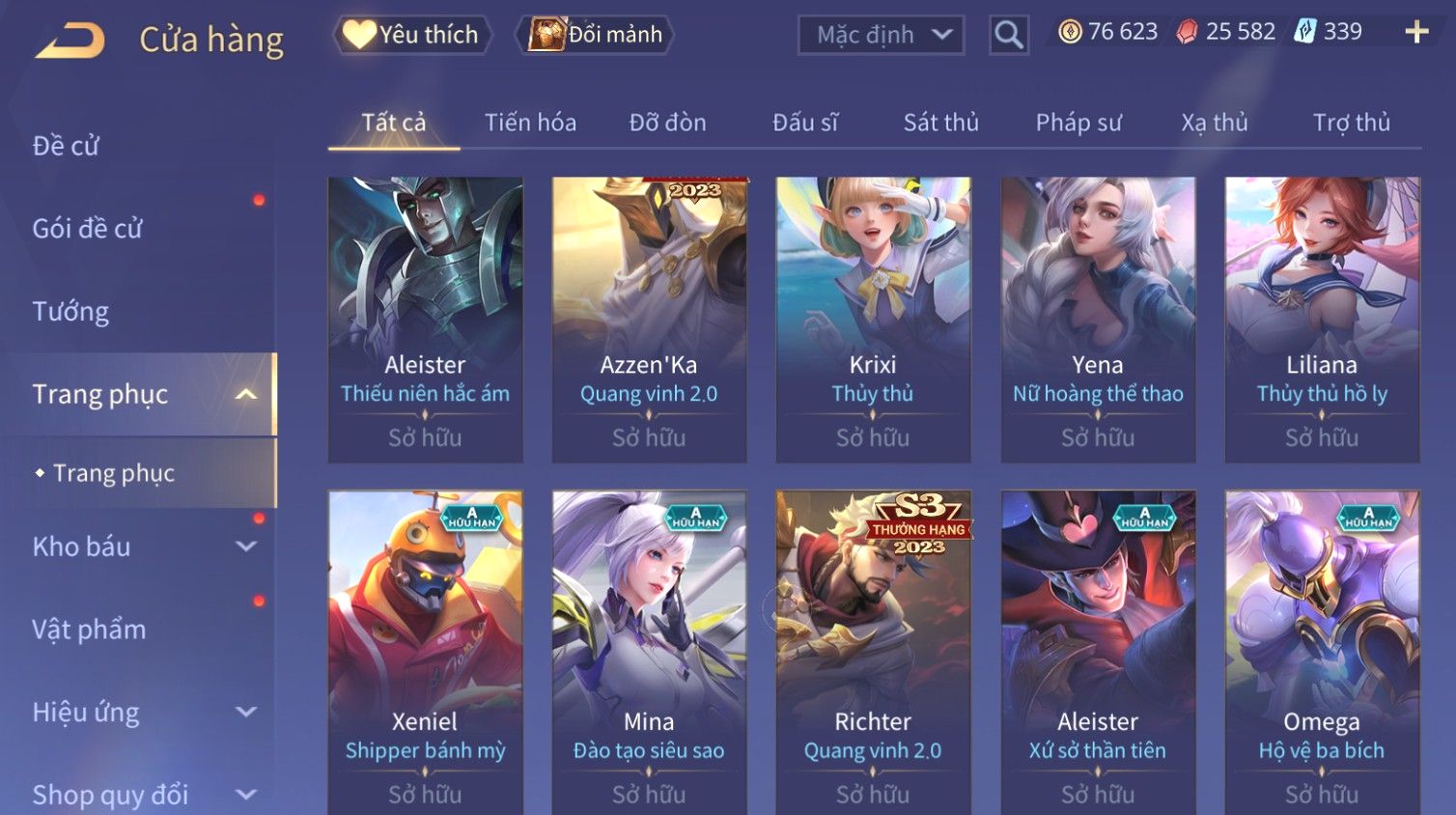Open Đổi mảnh fragment exchange chest
The width and height of the screenshot is (1456, 815).
coord(595,35)
